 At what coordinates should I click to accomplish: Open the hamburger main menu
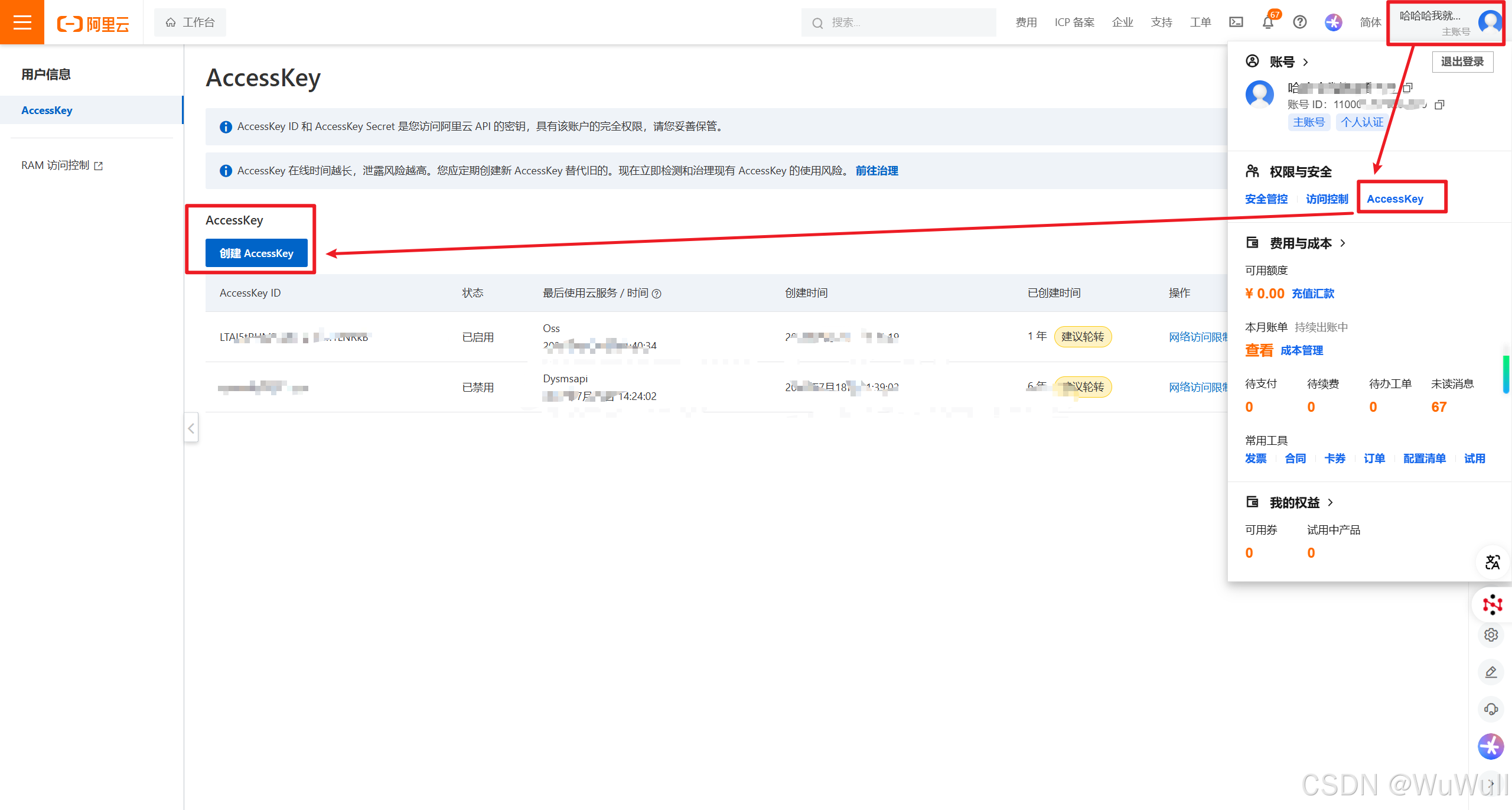tap(22, 22)
